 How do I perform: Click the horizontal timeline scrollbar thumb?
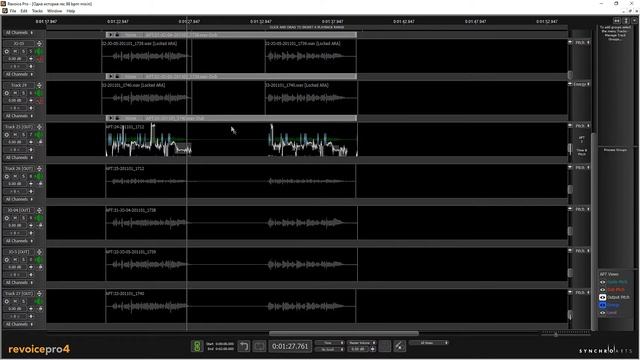[344, 333]
